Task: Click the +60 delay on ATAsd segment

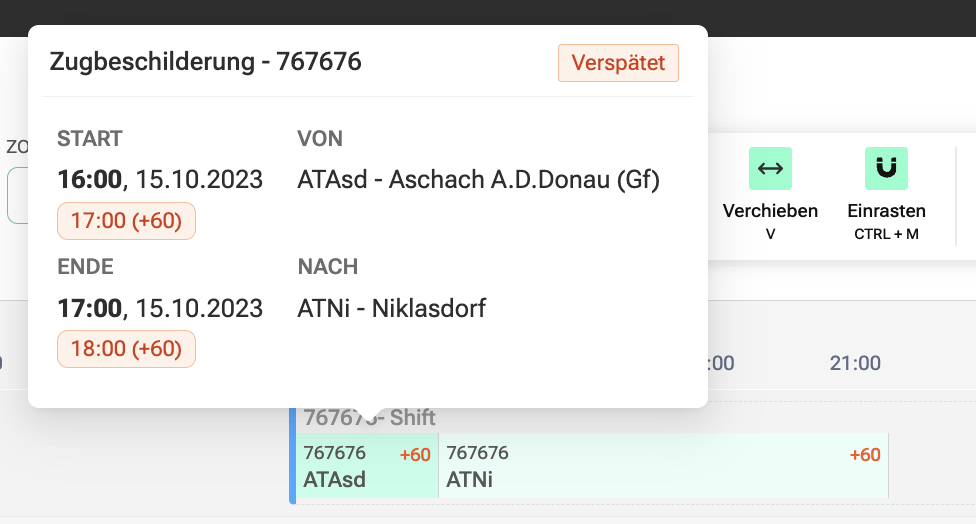Action: (x=415, y=455)
